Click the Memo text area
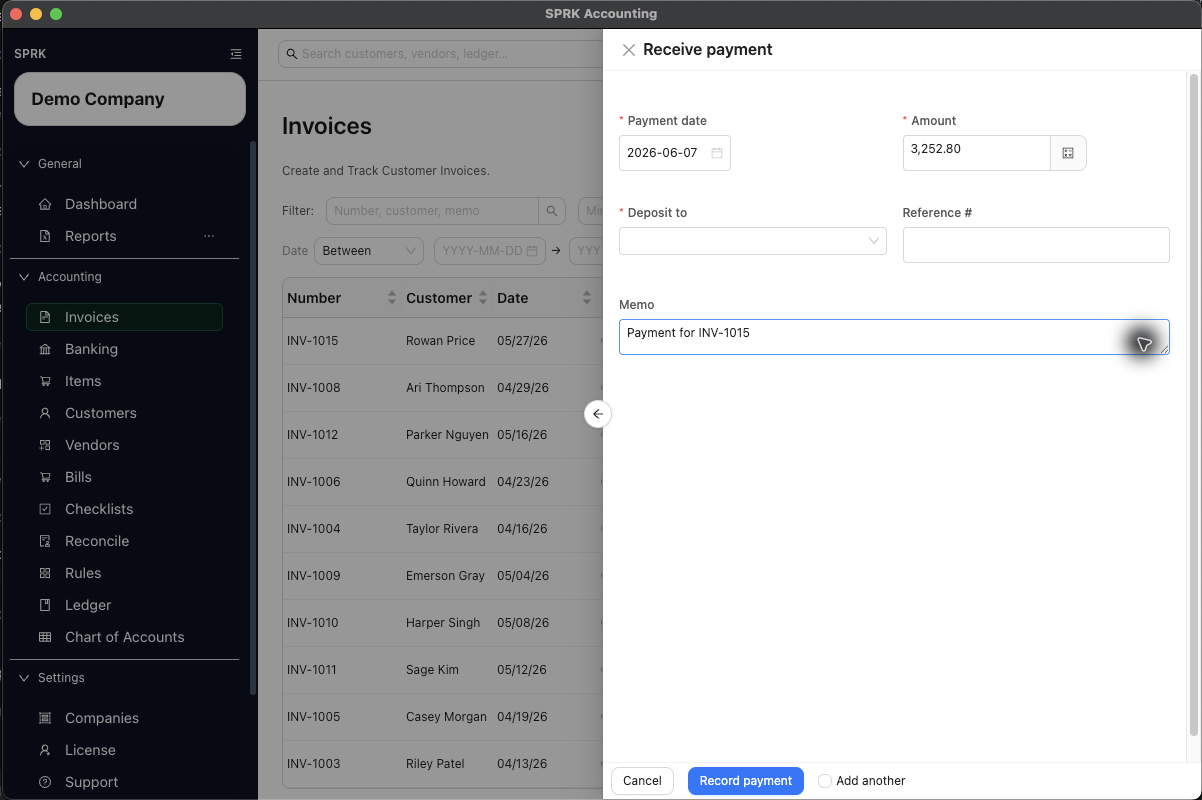 tap(894, 337)
